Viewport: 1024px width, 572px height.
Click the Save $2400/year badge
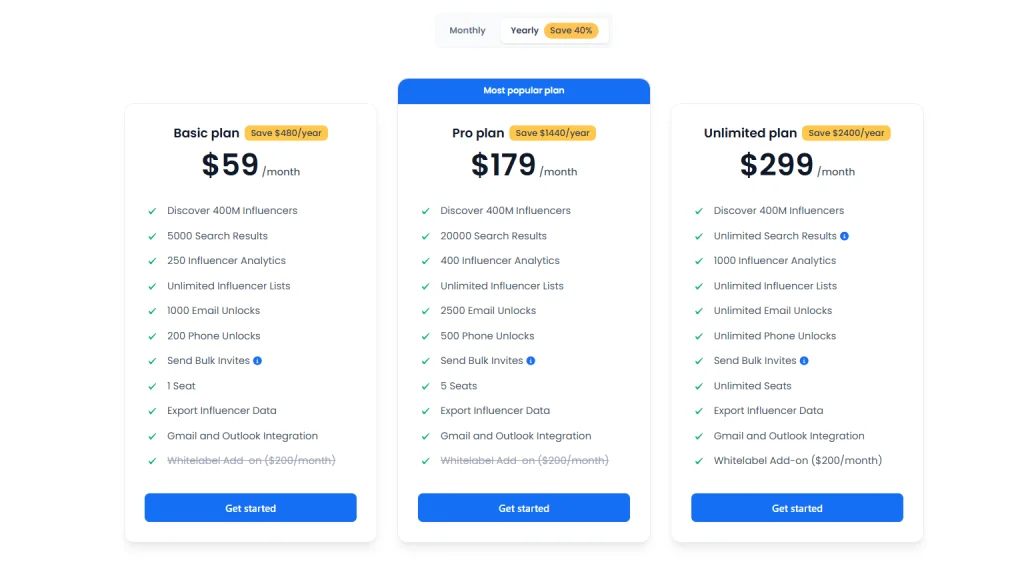click(847, 133)
